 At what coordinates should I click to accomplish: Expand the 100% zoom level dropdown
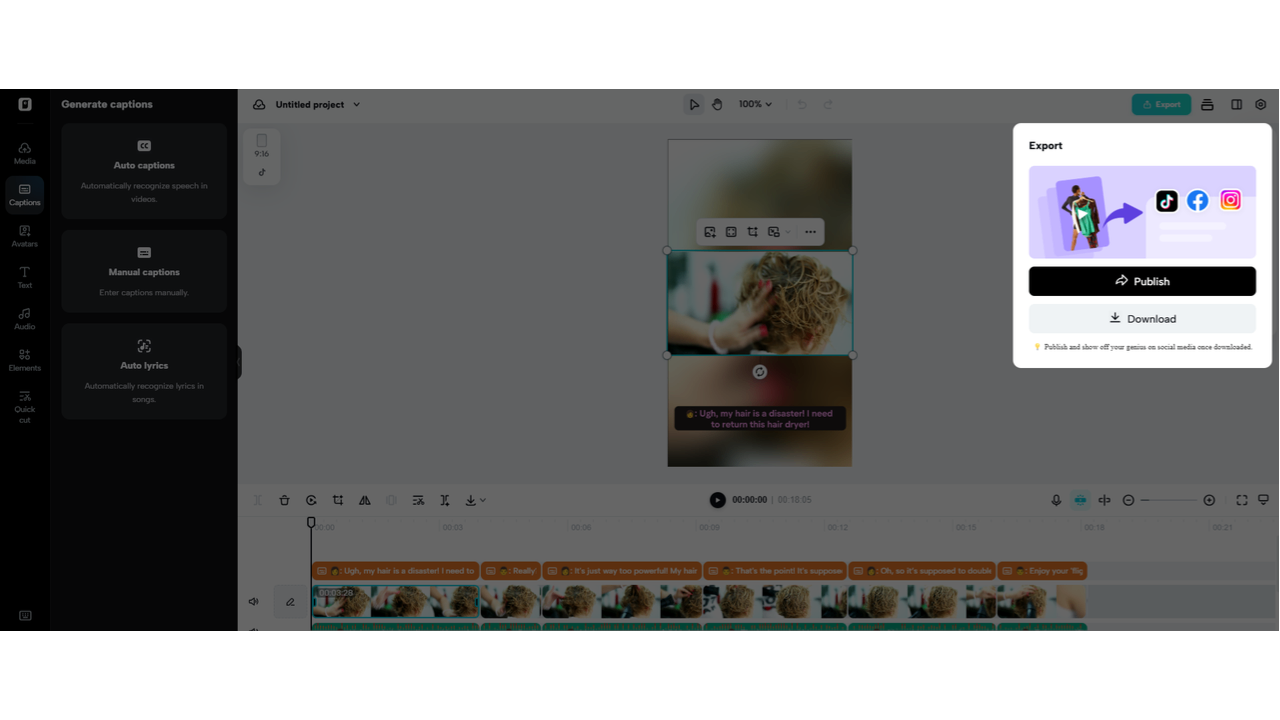click(x=755, y=104)
